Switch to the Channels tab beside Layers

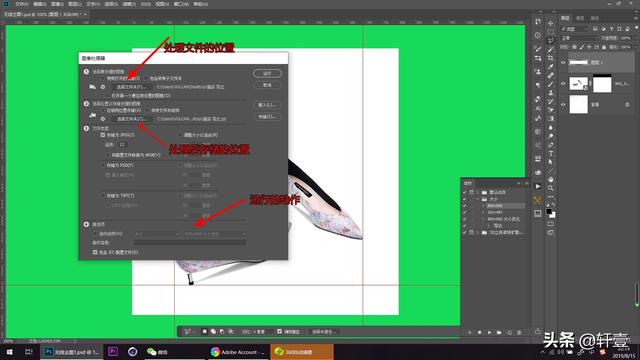pos(580,18)
